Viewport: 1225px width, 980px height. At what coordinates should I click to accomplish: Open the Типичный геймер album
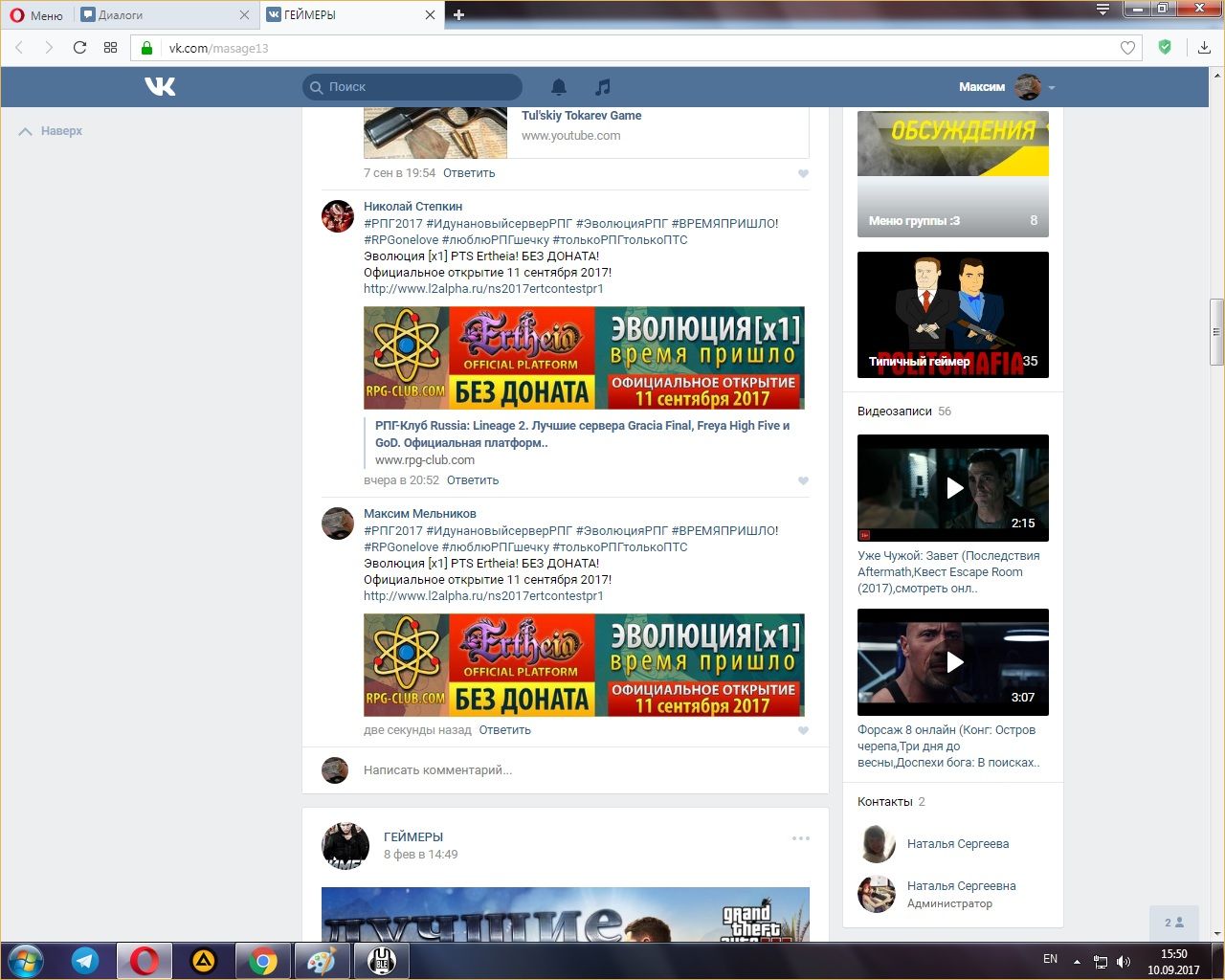click(x=953, y=315)
